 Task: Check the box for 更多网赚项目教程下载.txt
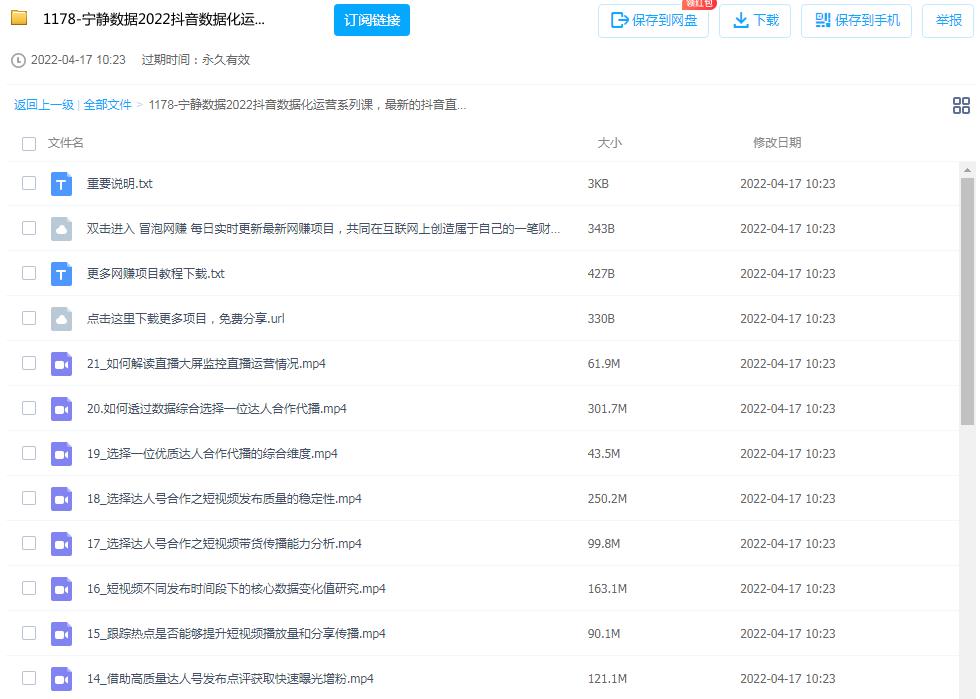click(x=29, y=273)
